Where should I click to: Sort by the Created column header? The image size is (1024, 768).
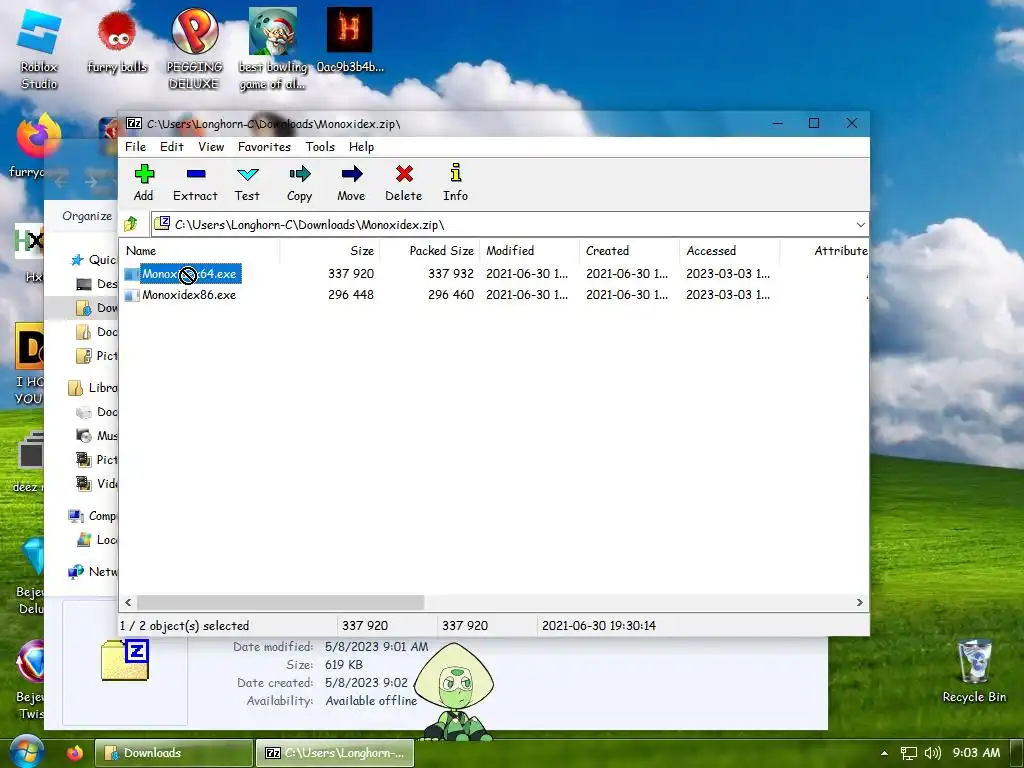point(630,251)
